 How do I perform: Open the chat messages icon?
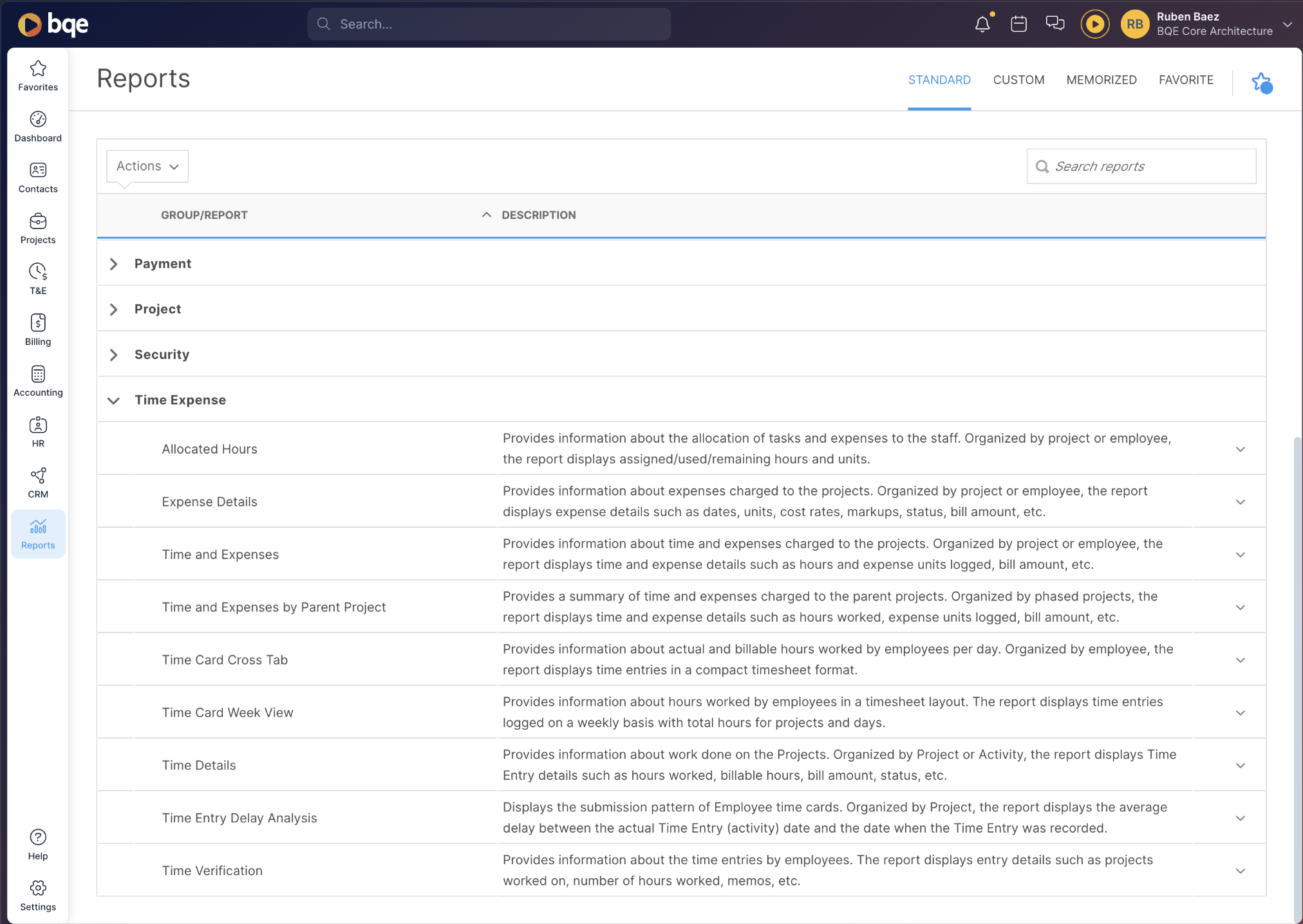pyautogui.click(x=1055, y=24)
